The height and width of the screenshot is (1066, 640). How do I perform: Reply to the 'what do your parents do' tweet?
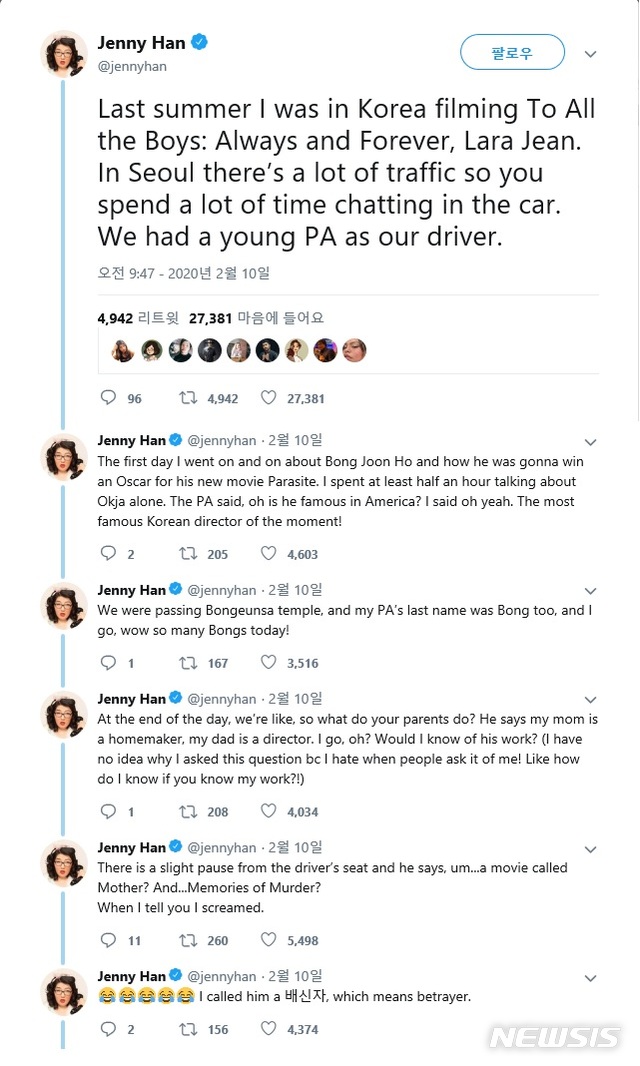point(109,812)
